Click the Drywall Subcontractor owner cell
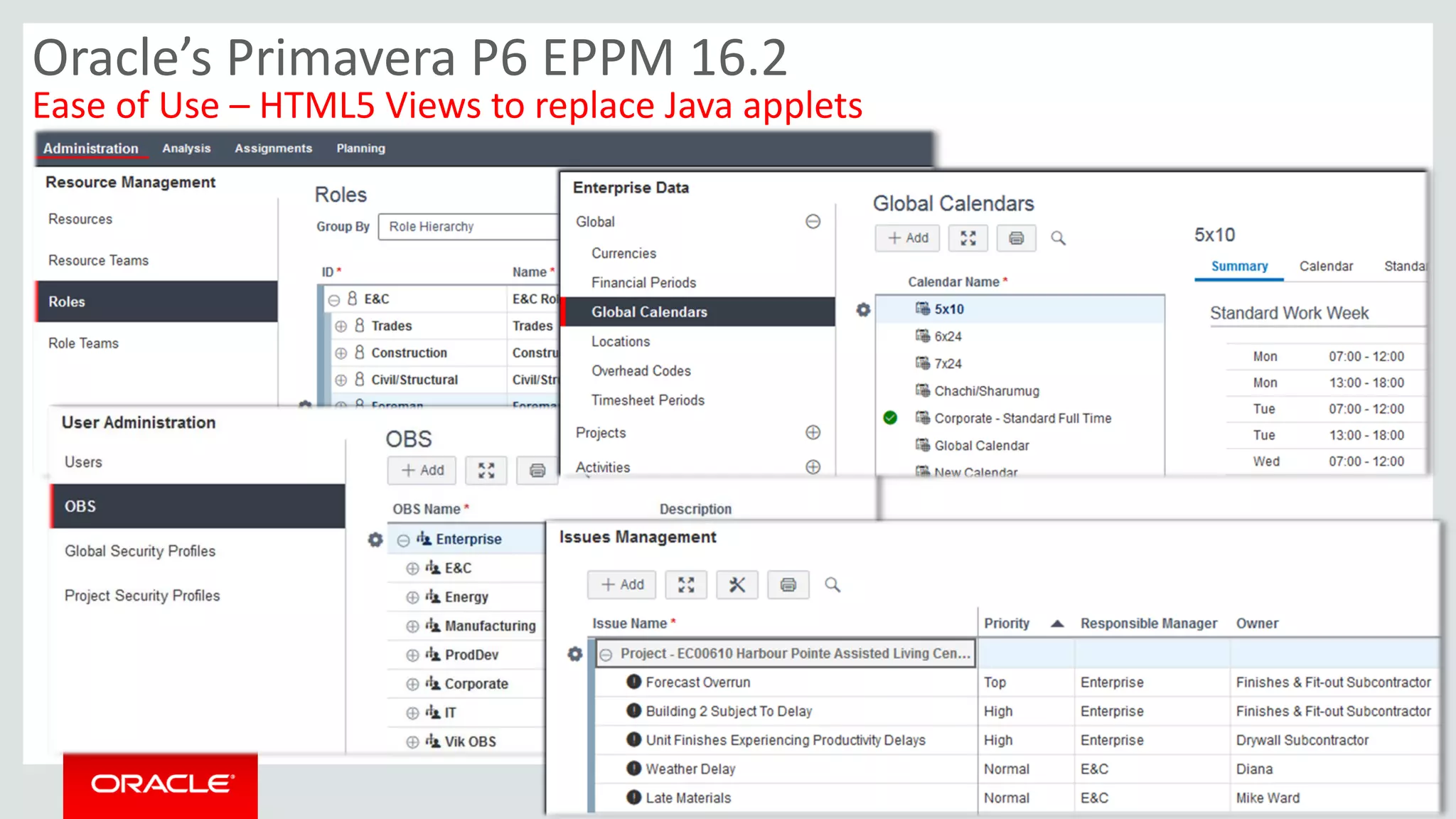 [x=1302, y=740]
